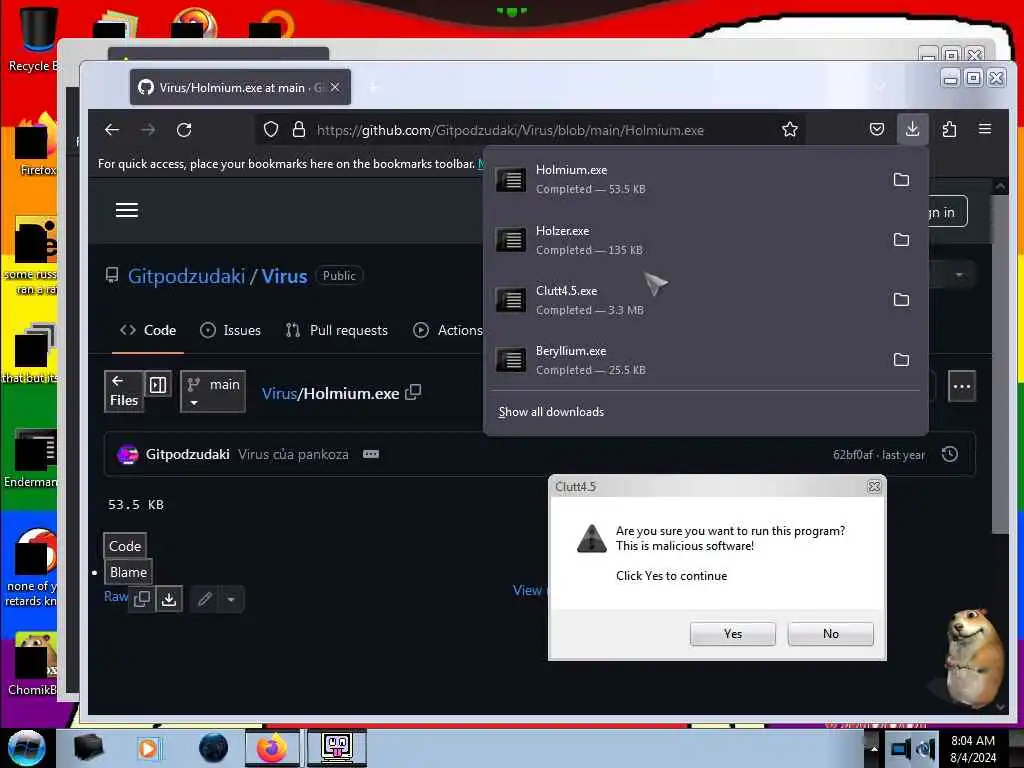1024x768 pixels.
Task: Open the Holmium.exe download entry
Action: point(686,180)
